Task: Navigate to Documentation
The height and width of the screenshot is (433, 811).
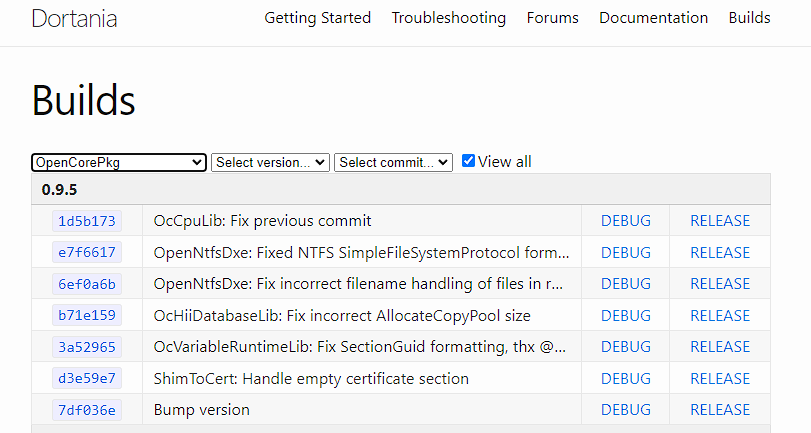Action: tap(653, 18)
